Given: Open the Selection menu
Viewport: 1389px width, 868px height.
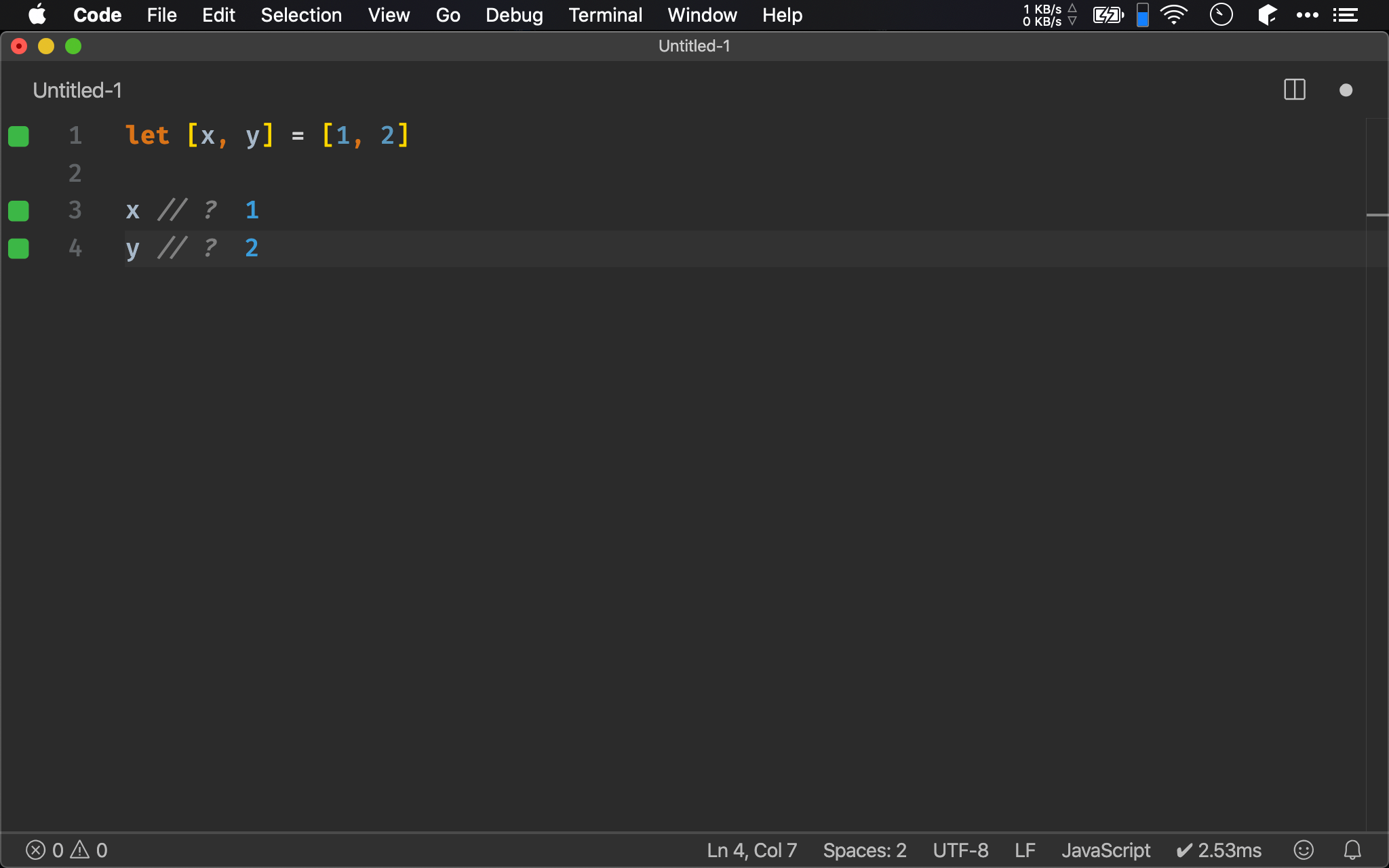Looking at the screenshot, I should click(301, 15).
